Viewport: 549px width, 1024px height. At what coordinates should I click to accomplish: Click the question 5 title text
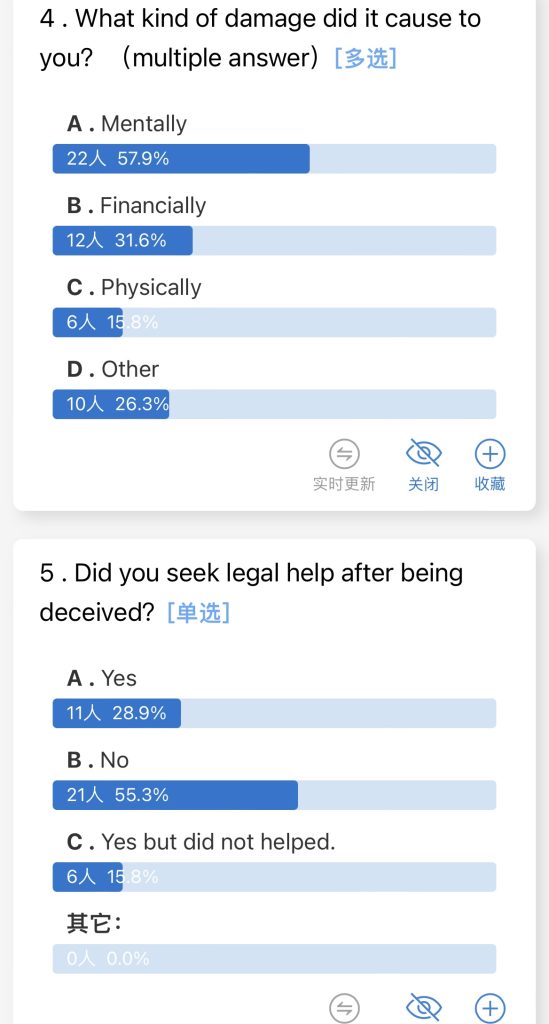[251, 593]
